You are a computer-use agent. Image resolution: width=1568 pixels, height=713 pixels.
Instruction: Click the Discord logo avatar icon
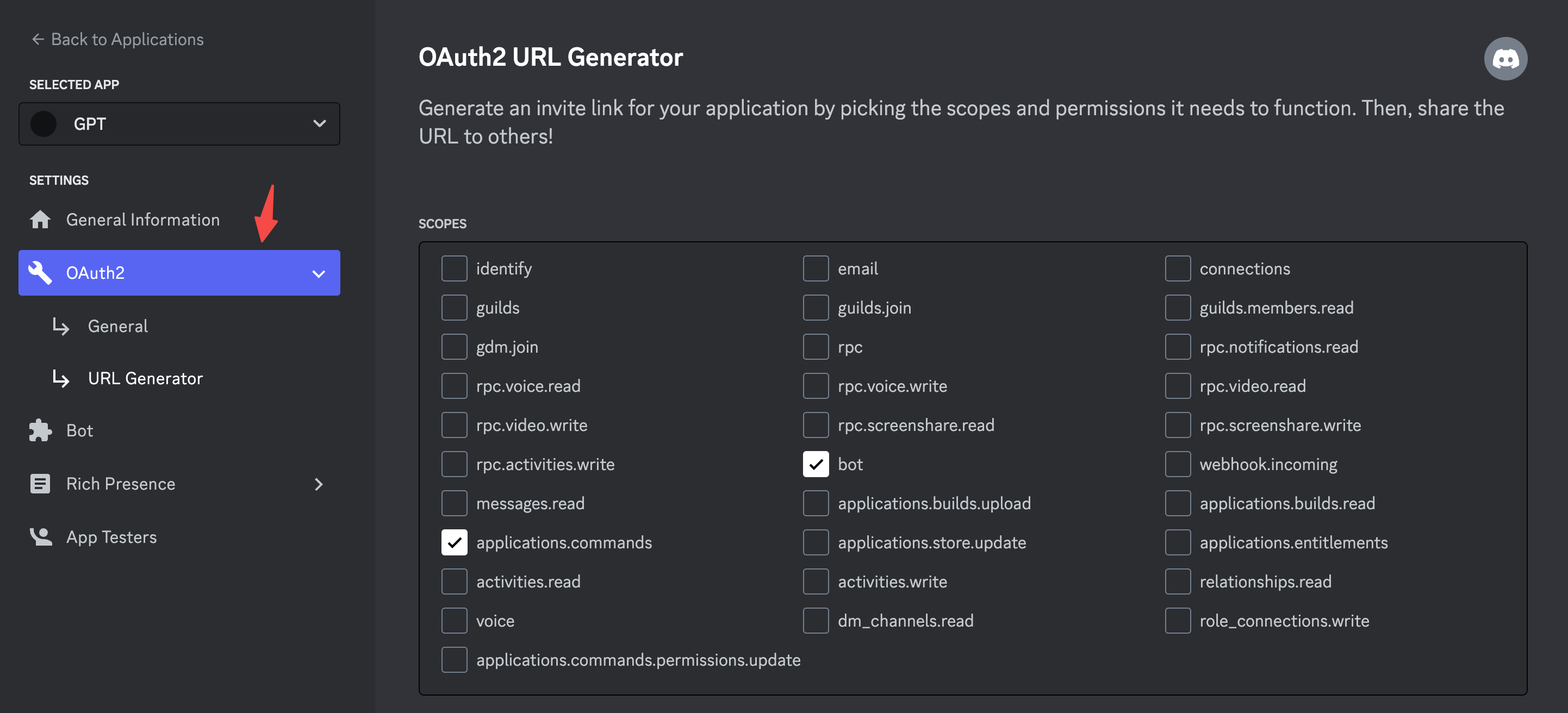(1505, 59)
